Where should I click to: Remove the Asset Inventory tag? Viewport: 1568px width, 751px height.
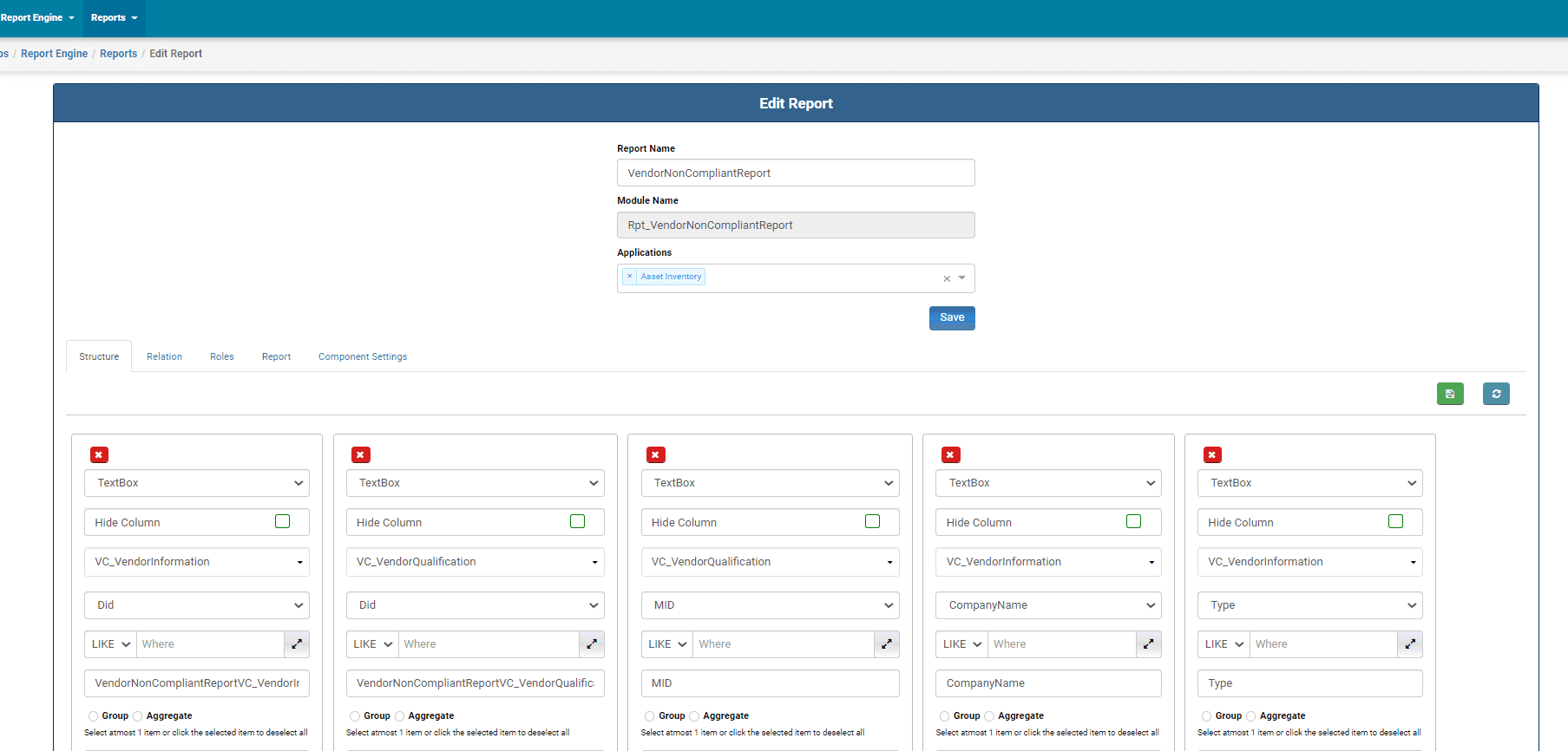(x=630, y=277)
